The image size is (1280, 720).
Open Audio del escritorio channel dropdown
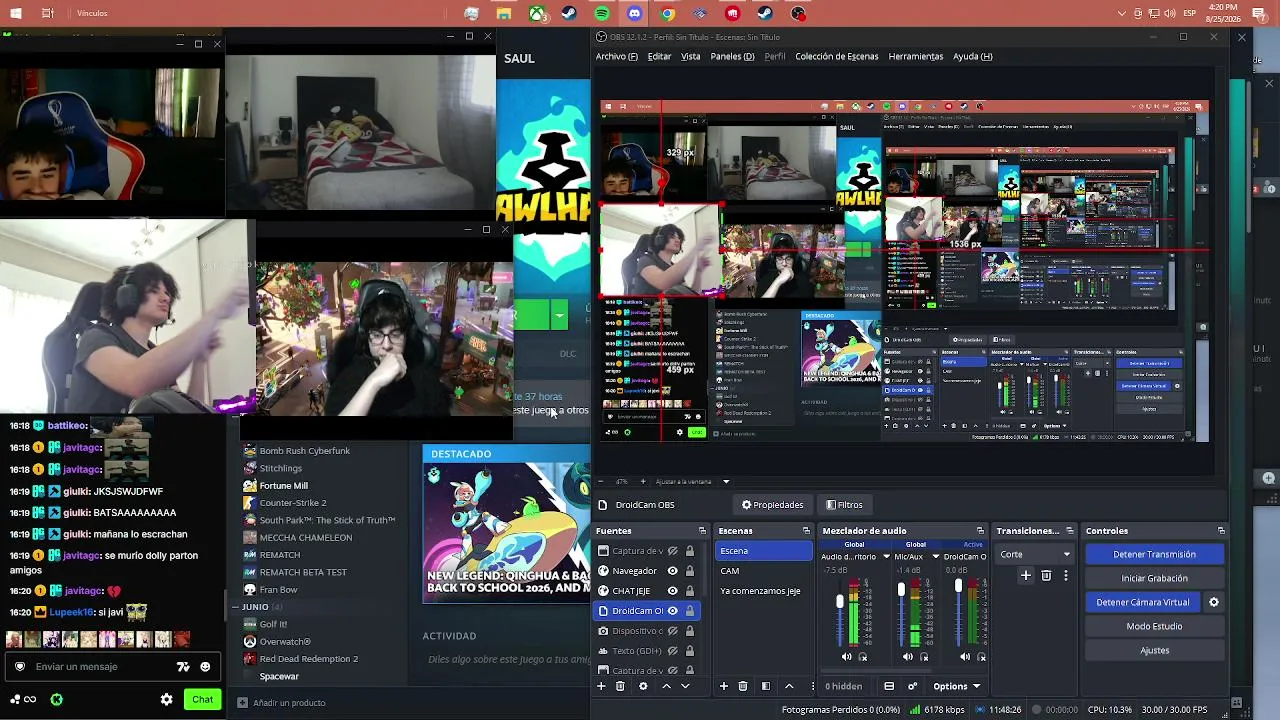pyautogui.click(x=886, y=557)
